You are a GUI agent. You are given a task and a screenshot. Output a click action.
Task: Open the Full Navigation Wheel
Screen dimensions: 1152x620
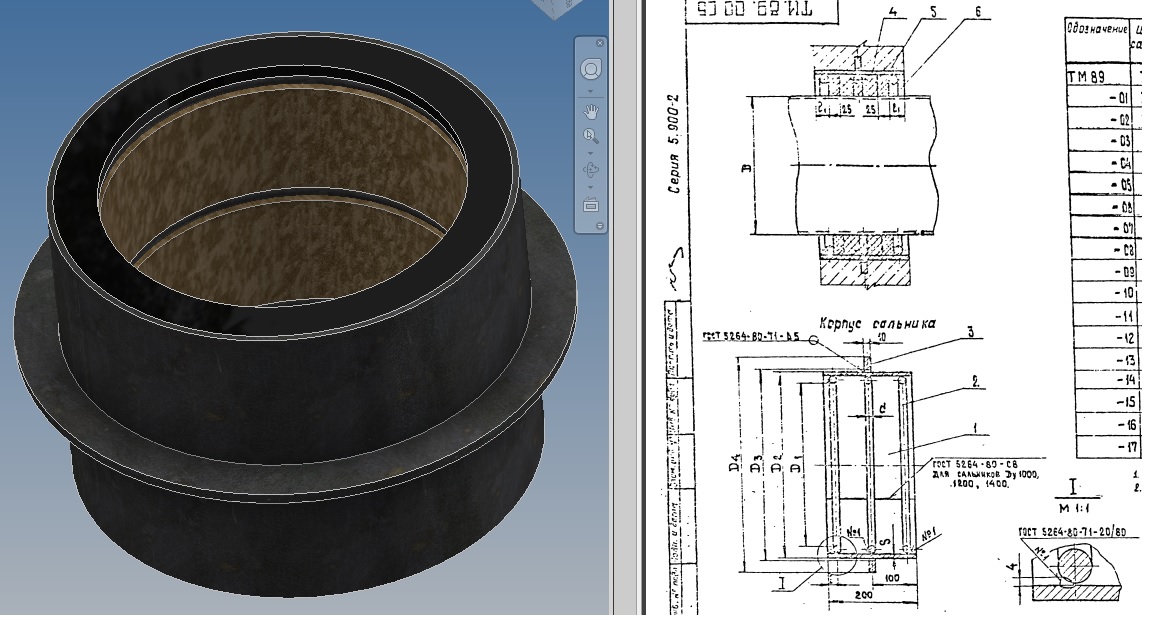591,69
